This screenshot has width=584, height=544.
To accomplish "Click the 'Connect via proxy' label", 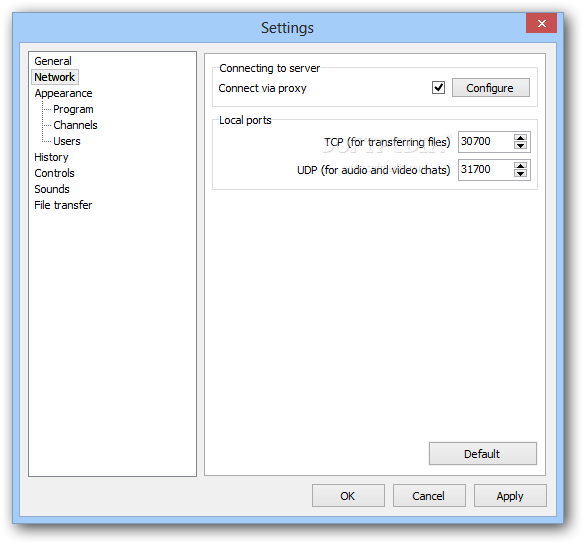I will pyautogui.click(x=262, y=88).
